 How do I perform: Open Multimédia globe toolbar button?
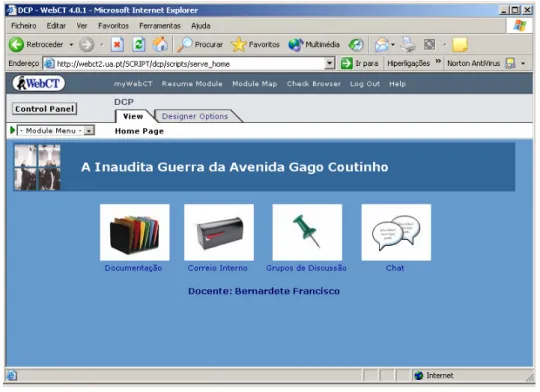pos(314,45)
